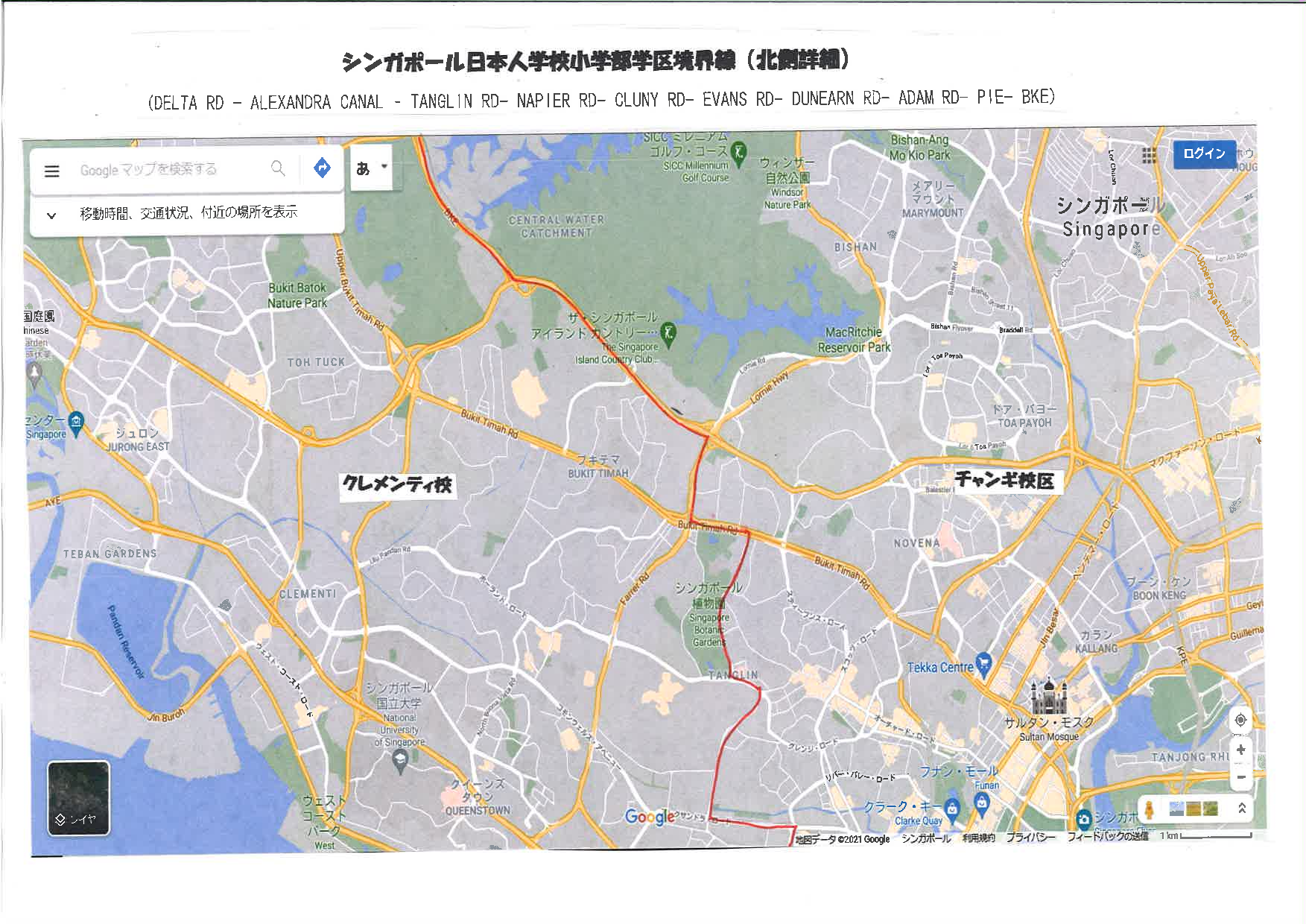Click the Lornie Hwy road label
The height and width of the screenshot is (924, 1306).
click(769, 388)
